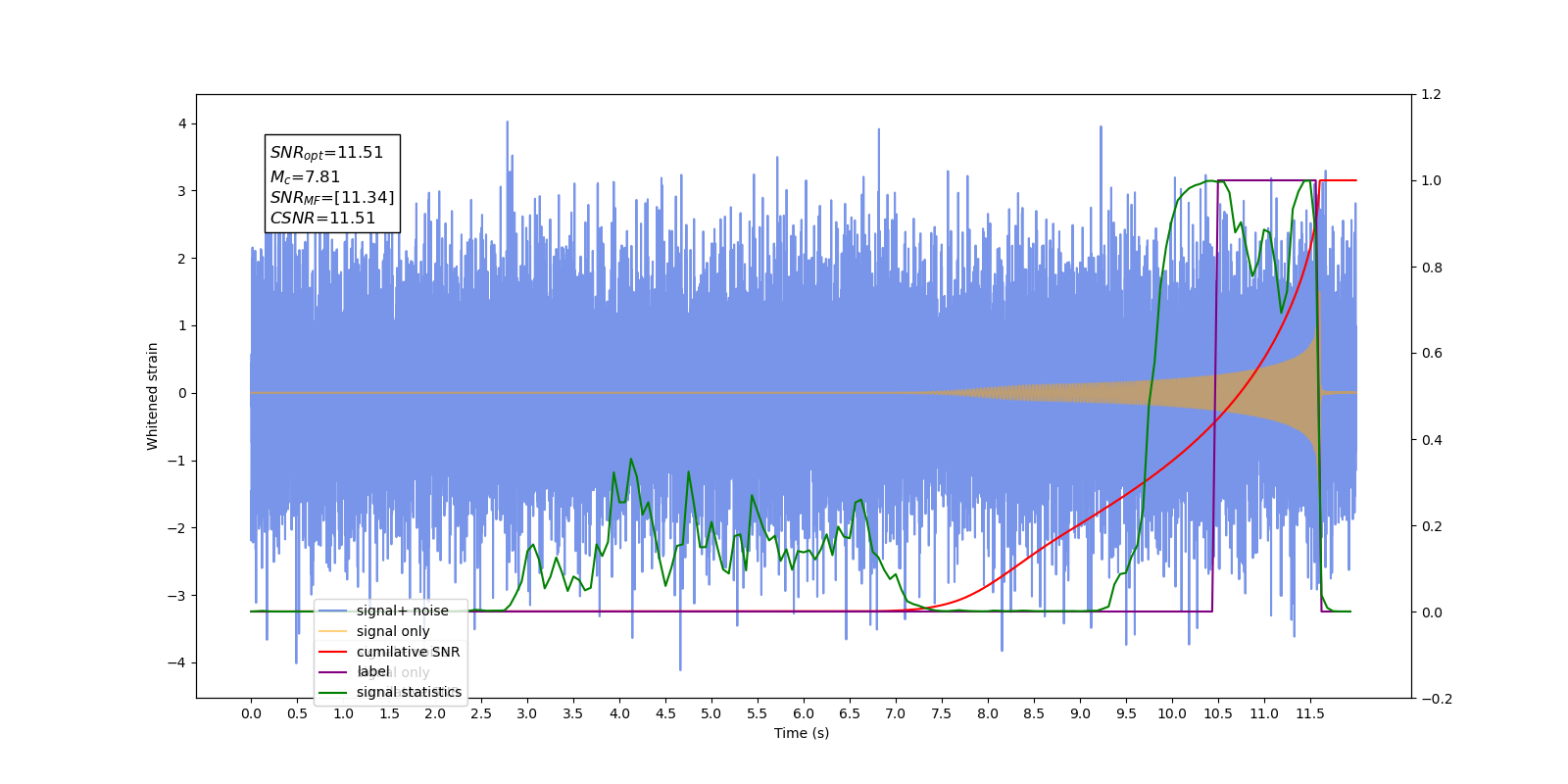Screen dimensions: 1568x784
Task: Select the SNRMF=[11.34] annotation text
Action: click(332, 198)
